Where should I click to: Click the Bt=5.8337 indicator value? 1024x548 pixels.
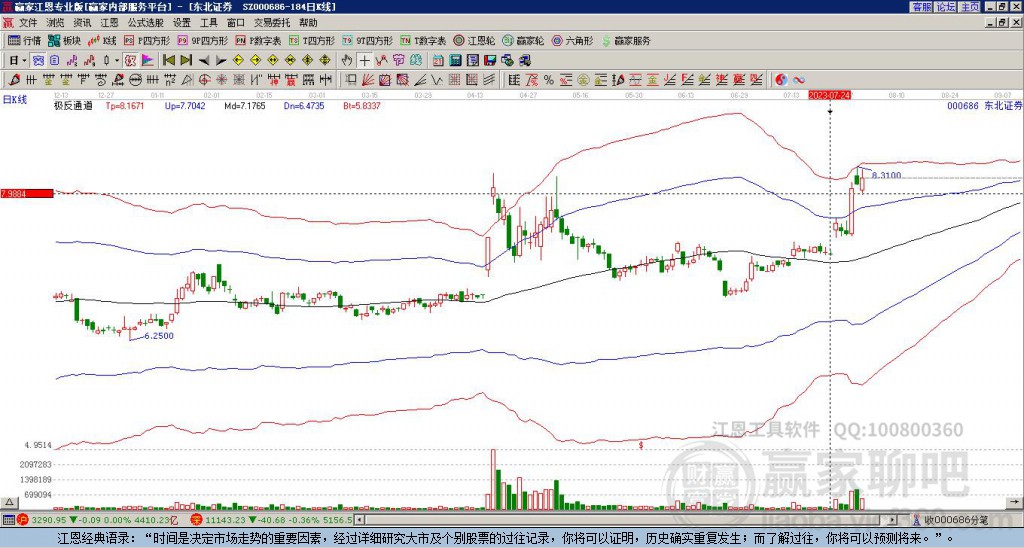point(362,105)
